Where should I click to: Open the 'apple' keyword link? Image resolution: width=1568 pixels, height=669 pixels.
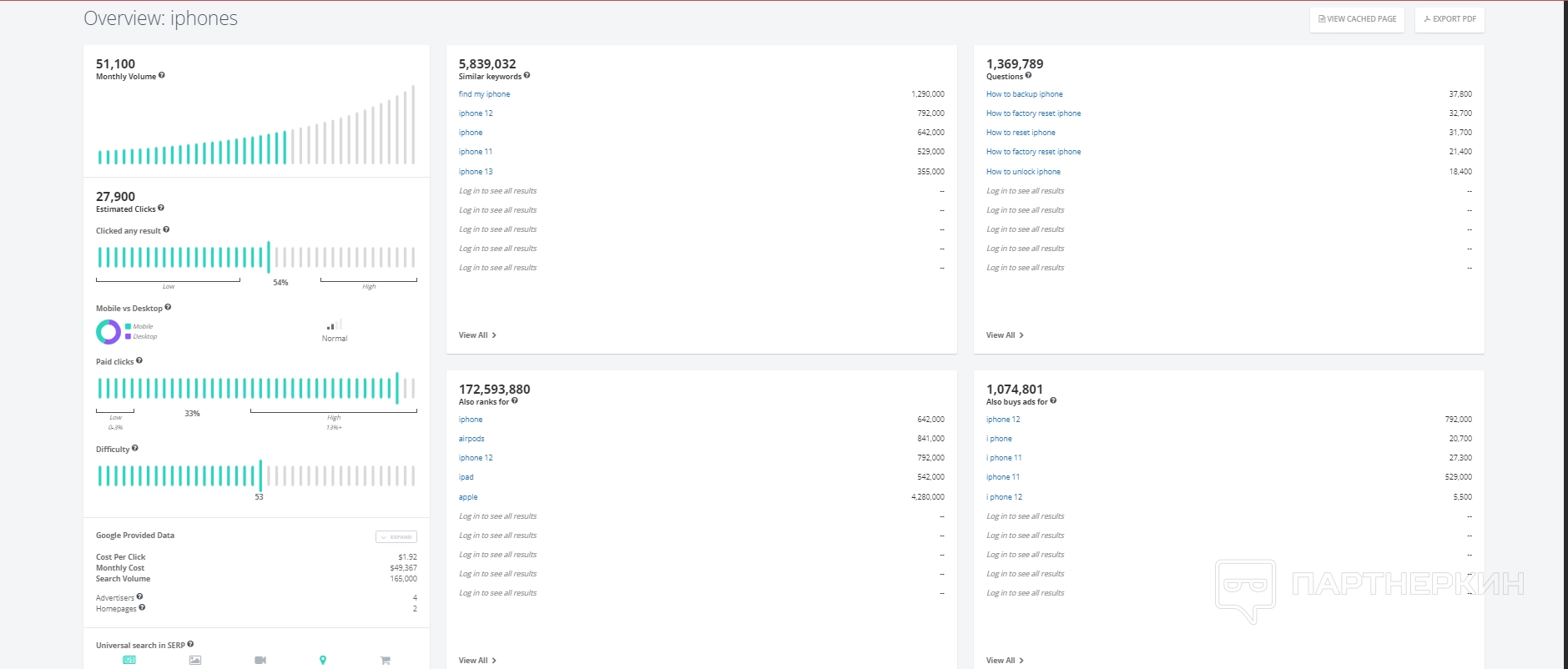(468, 497)
